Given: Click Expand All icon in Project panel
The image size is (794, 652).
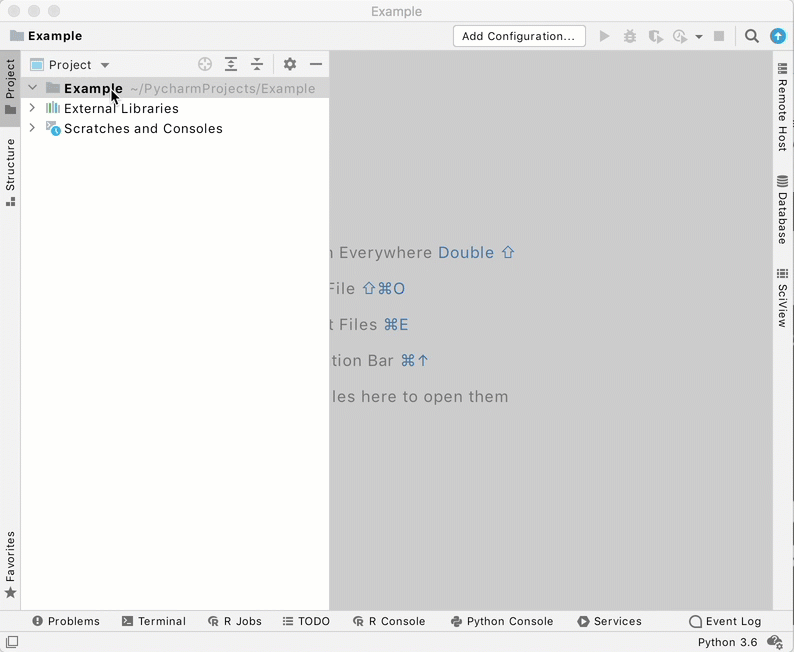Looking at the screenshot, I should click(231, 64).
